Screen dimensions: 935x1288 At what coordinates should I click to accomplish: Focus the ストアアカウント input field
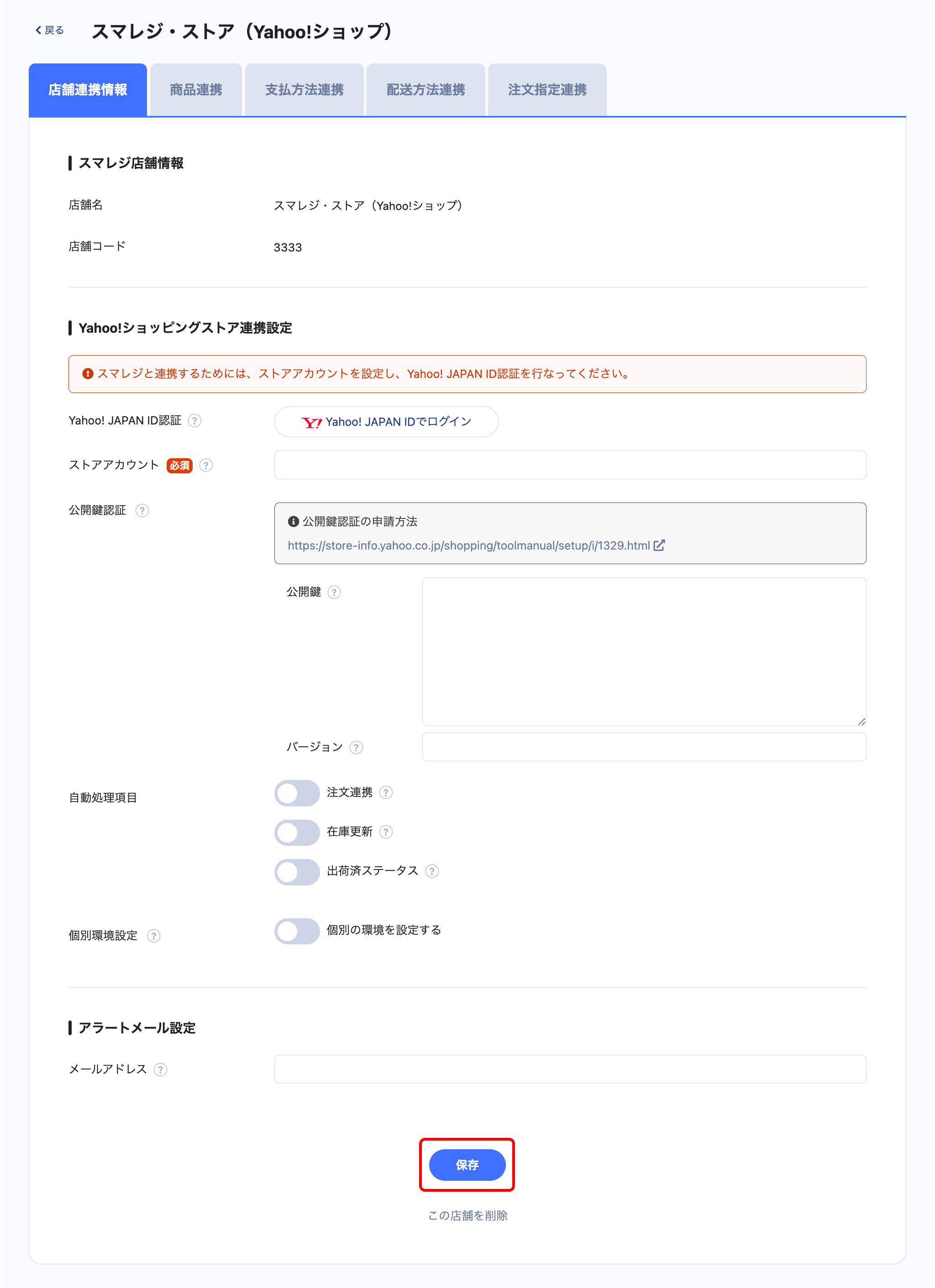pos(570,465)
